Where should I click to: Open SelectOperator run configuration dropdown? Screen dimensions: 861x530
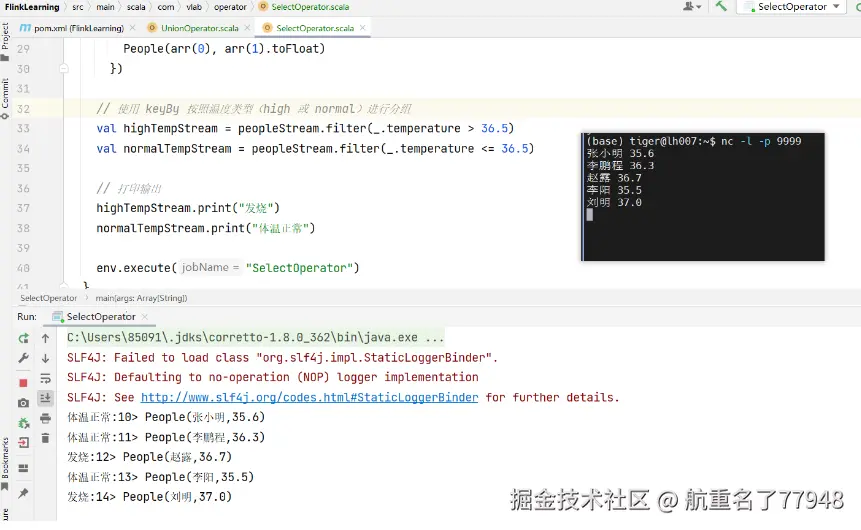point(793,7)
